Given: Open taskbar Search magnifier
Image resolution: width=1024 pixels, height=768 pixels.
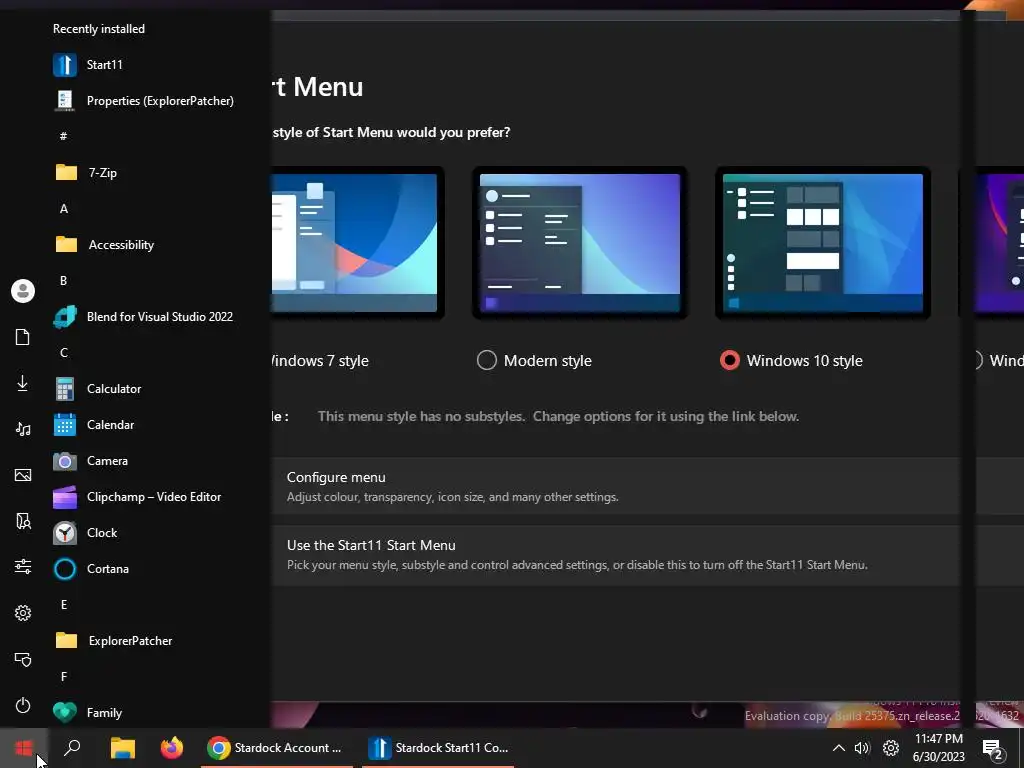Looking at the screenshot, I should [72, 747].
